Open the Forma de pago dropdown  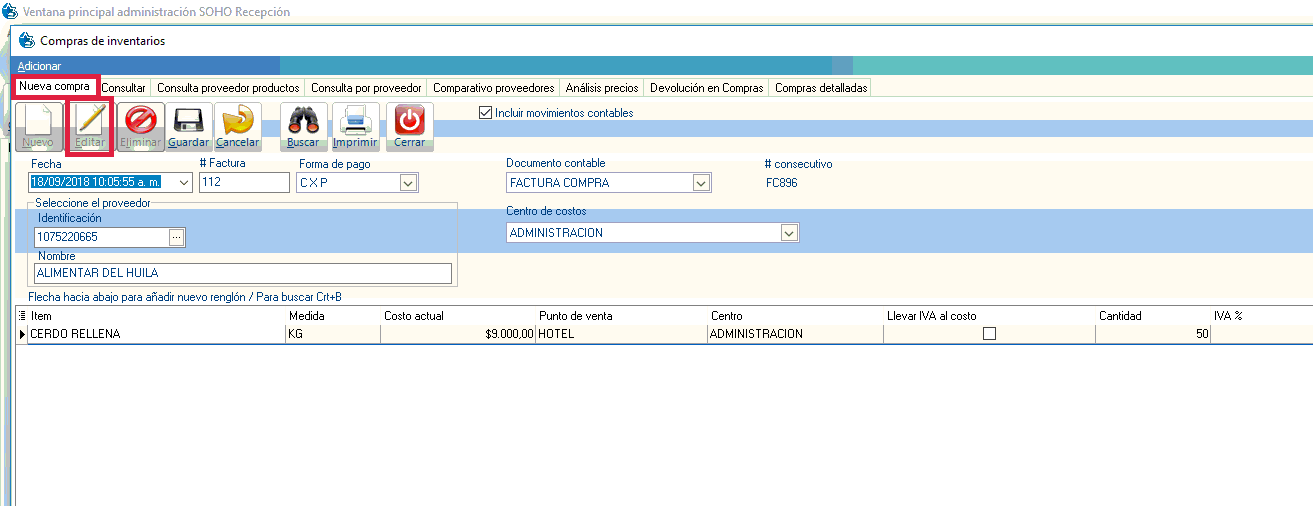(407, 183)
